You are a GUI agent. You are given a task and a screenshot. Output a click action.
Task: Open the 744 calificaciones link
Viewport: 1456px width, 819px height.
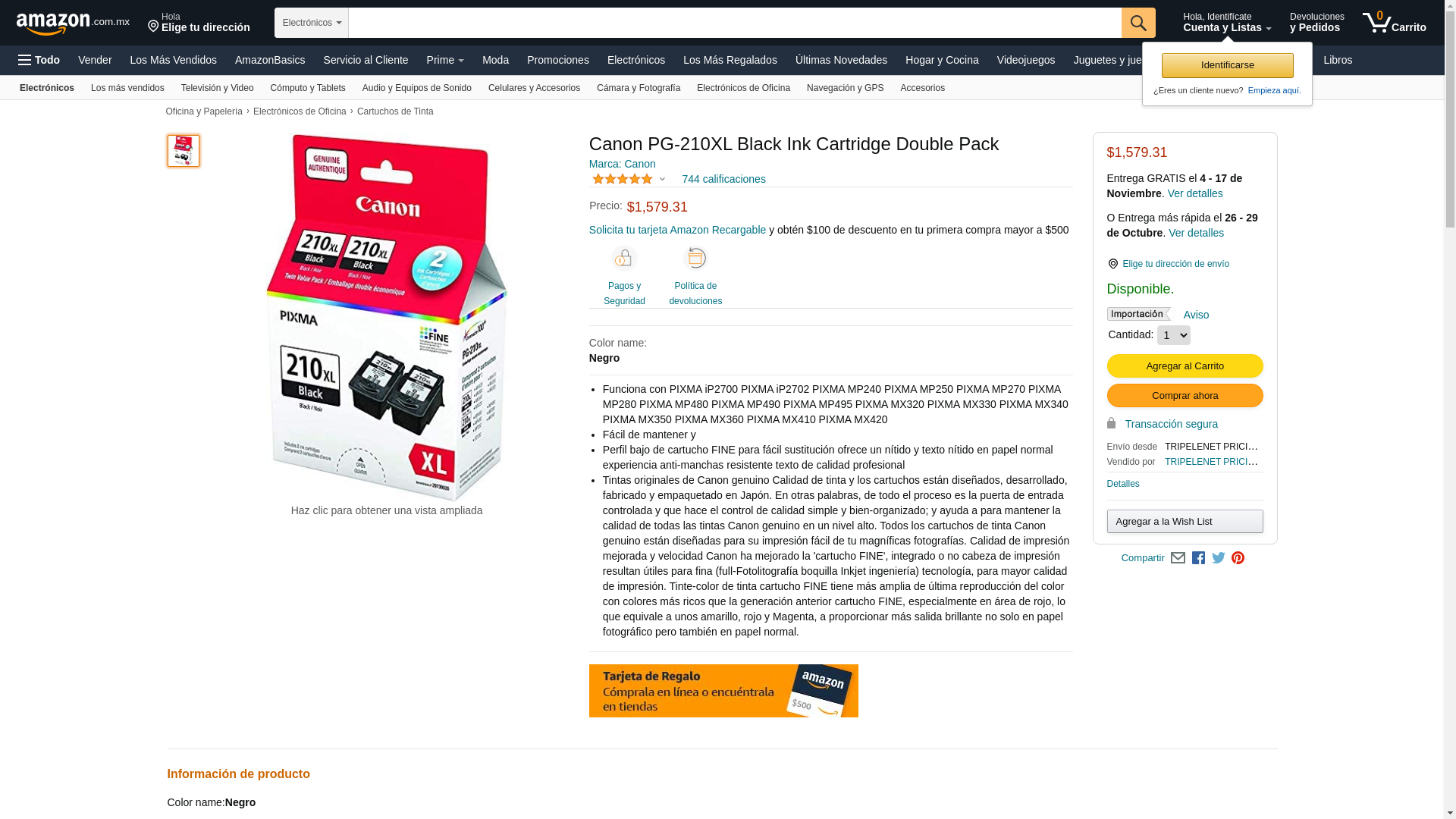(x=723, y=179)
